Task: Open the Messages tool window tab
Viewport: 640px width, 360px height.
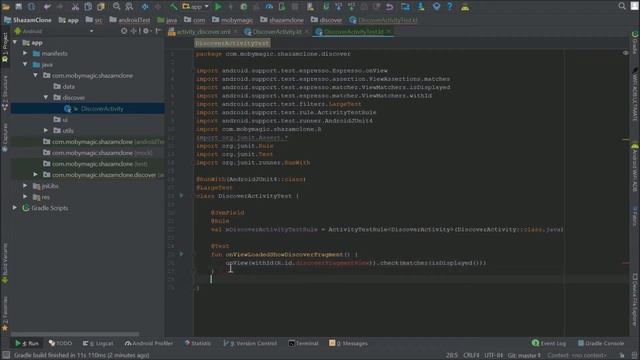Action: pyautogui.click(x=349, y=343)
